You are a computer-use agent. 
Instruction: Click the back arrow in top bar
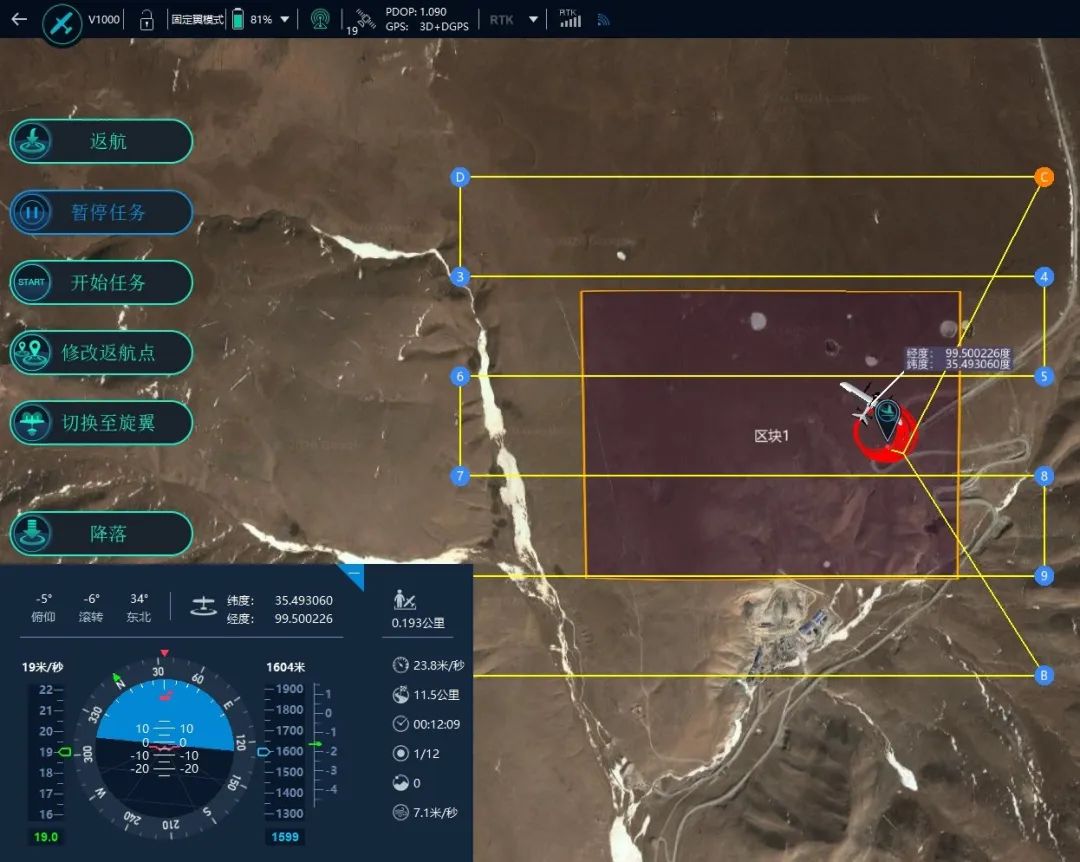19,19
